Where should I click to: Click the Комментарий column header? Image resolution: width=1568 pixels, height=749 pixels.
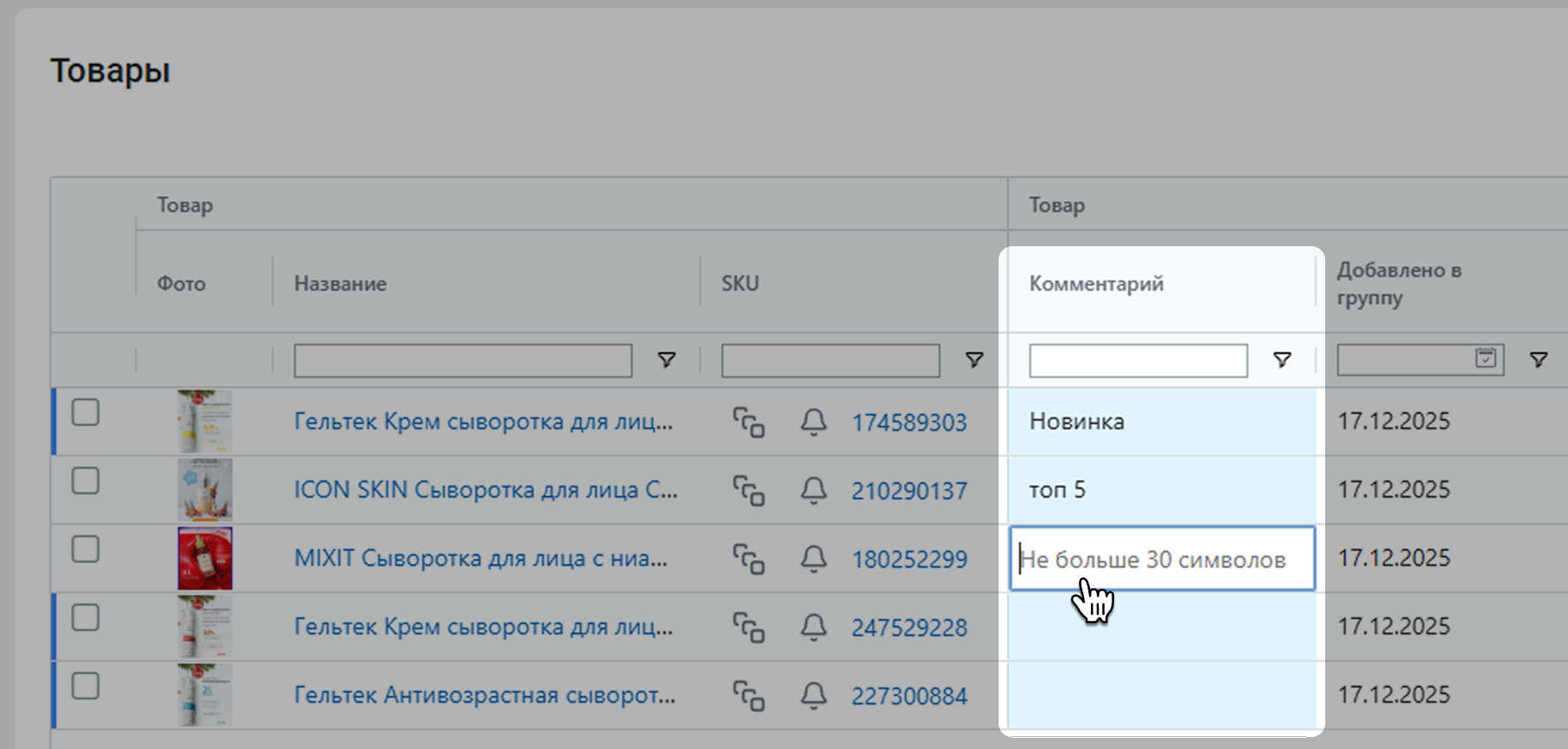click(1096, 284)
